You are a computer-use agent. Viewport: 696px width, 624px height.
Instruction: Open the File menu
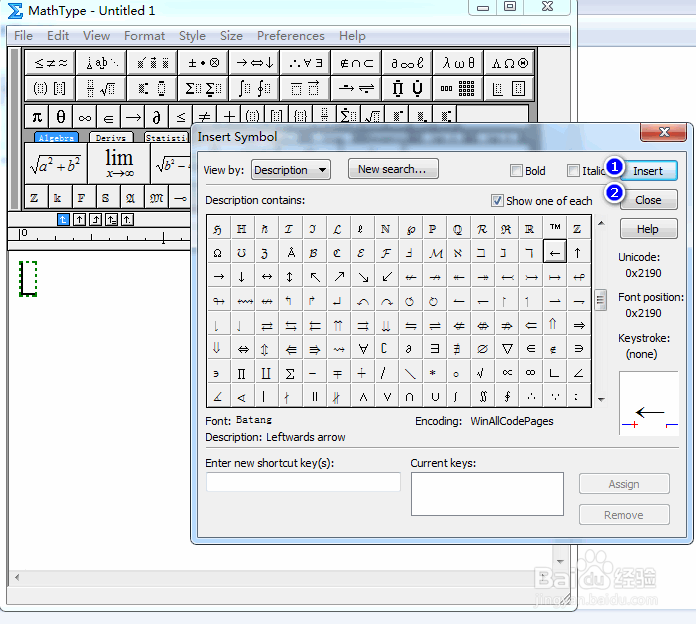23,36
